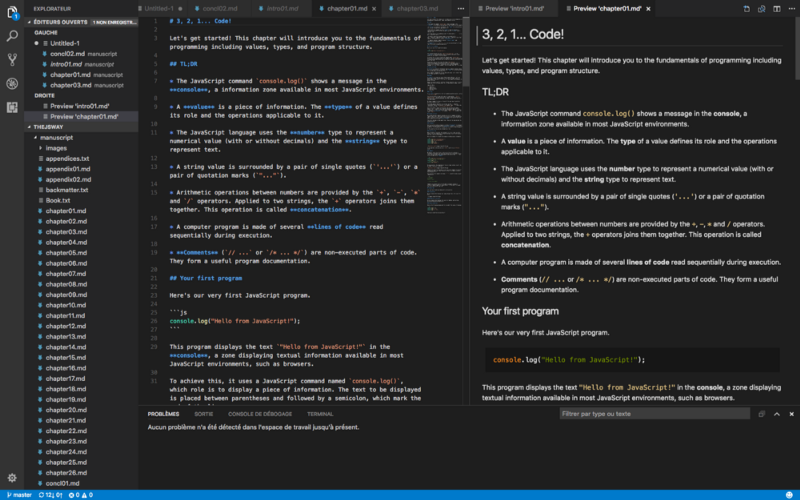
Task: Click the smiley feedback icon in status bar
Action: [x=790, y=495]
